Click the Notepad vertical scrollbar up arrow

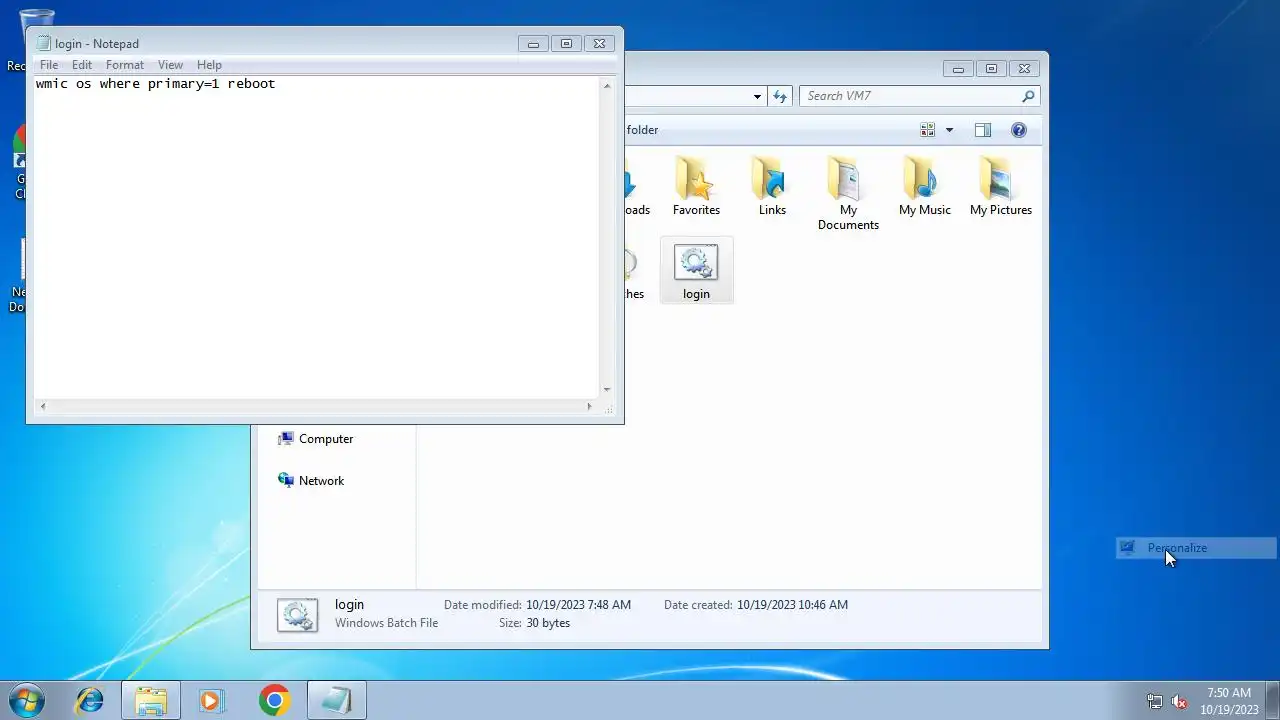(x=606, y=86)
